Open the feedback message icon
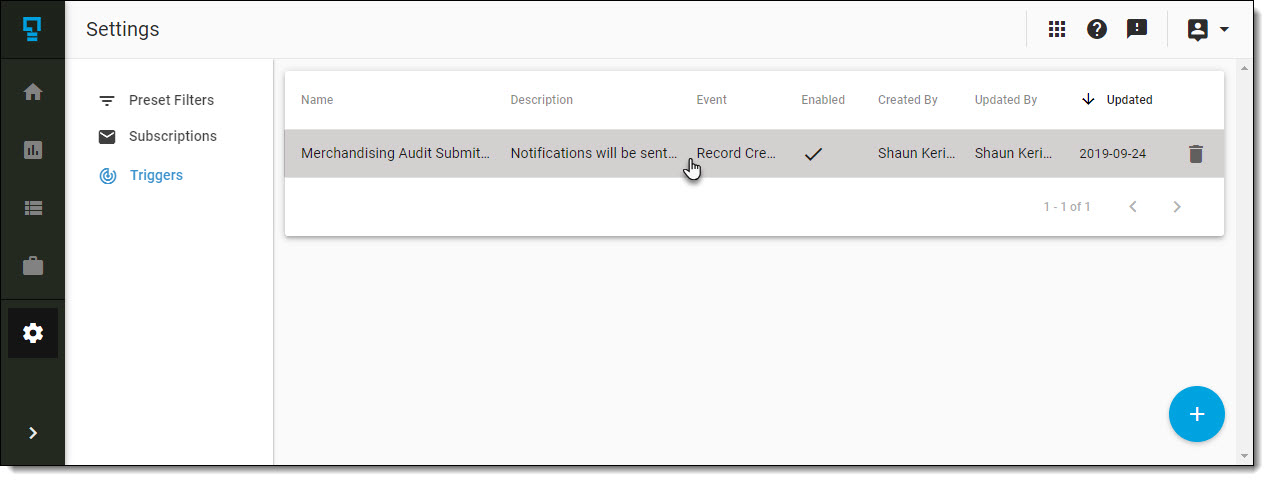Image resolution: width=1269 pixels, height=481 pixels. (1137, 29)
